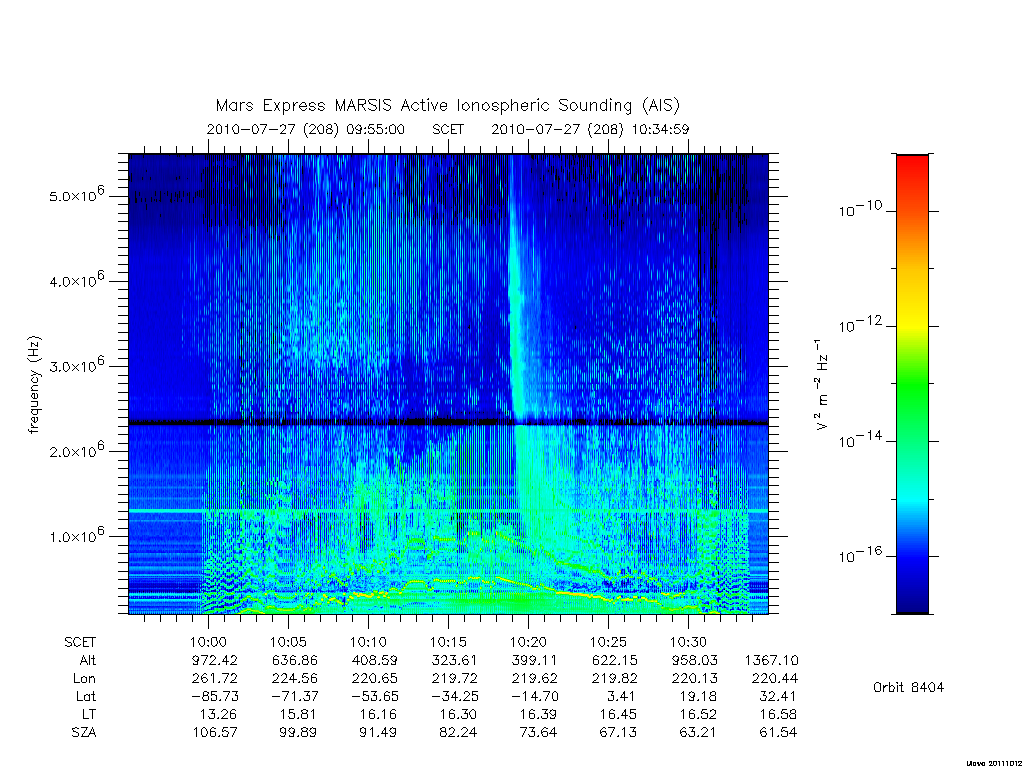Click the SZA value 73.64
The height and width of the screenshot is (768, 1024).
point(537,732)
